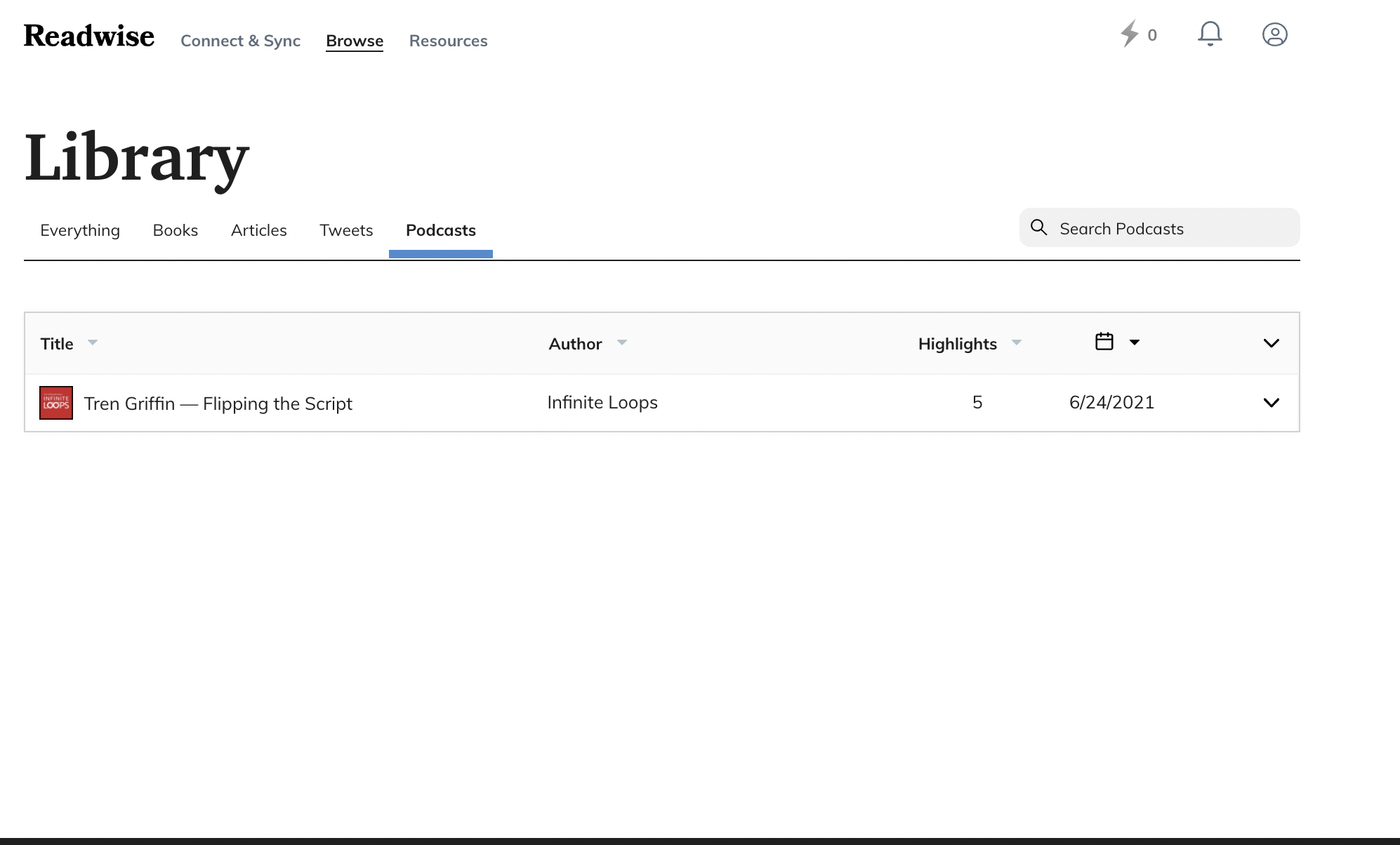The image size is (1400, 845).
Task: Switch to the Articles tab
Action: pos(259,230)
